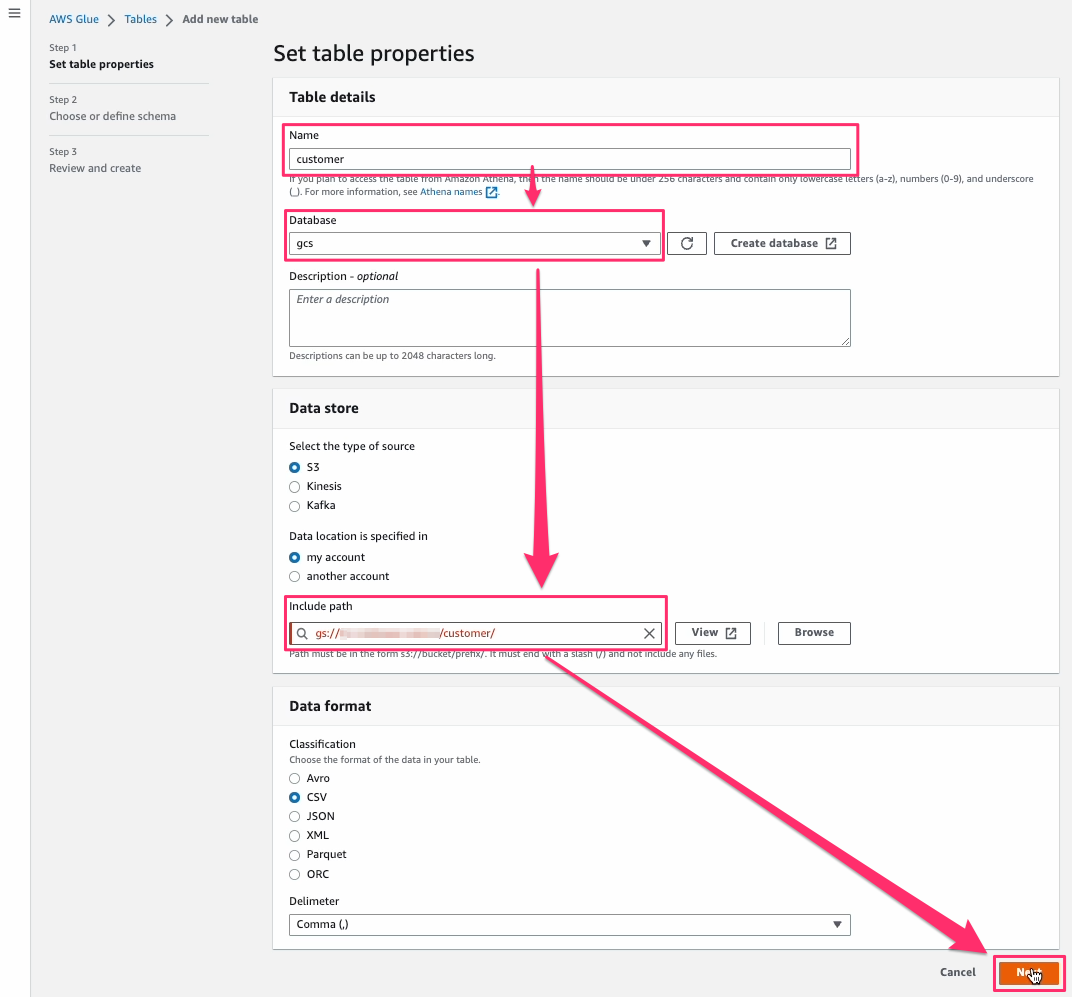Choose 'another account' data location
Screen dimensions: 1072x997
coord(295,577)
